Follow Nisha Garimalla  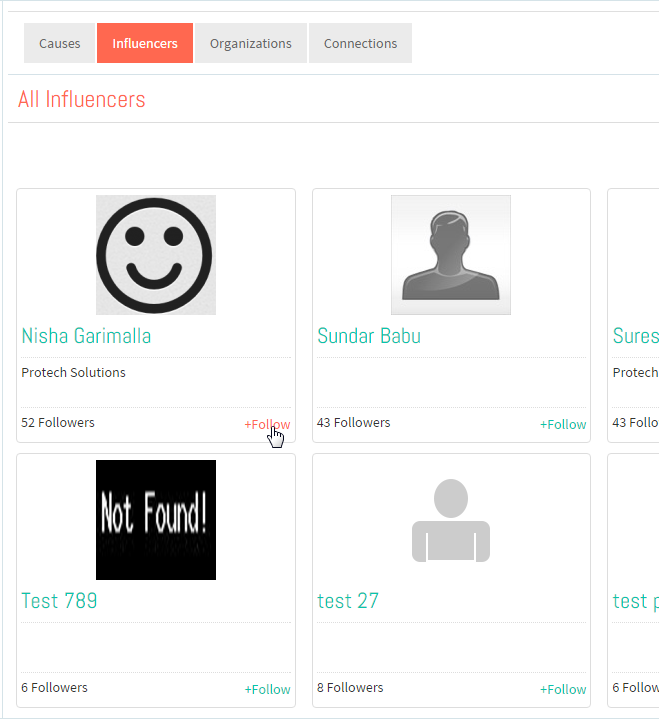[x=267, y=424]
